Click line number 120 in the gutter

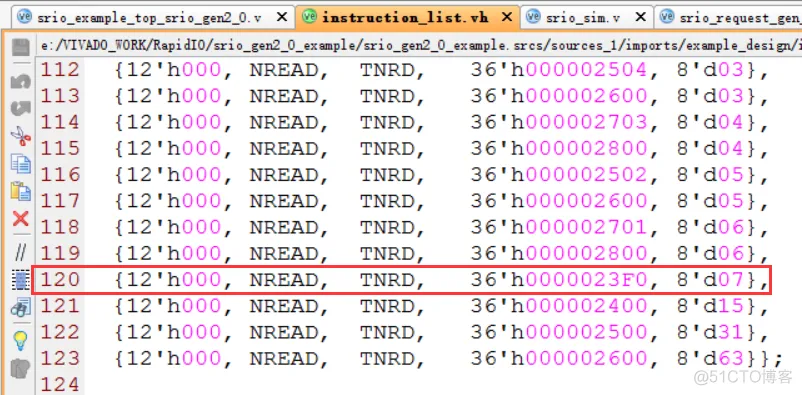59,280
